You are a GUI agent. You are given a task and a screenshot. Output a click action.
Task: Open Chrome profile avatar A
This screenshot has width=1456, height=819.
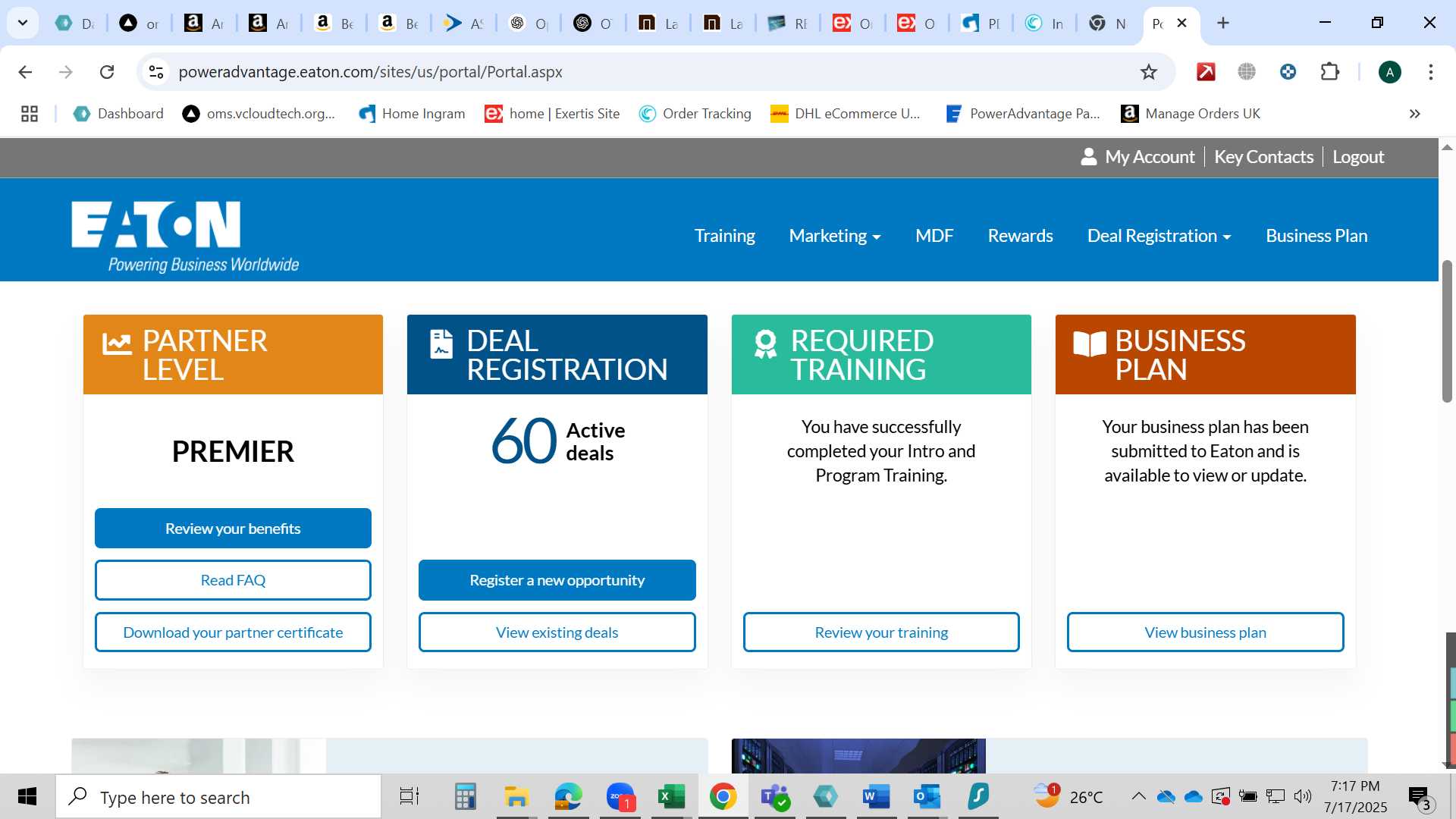pyautogui.click(x=1389, y=72)
